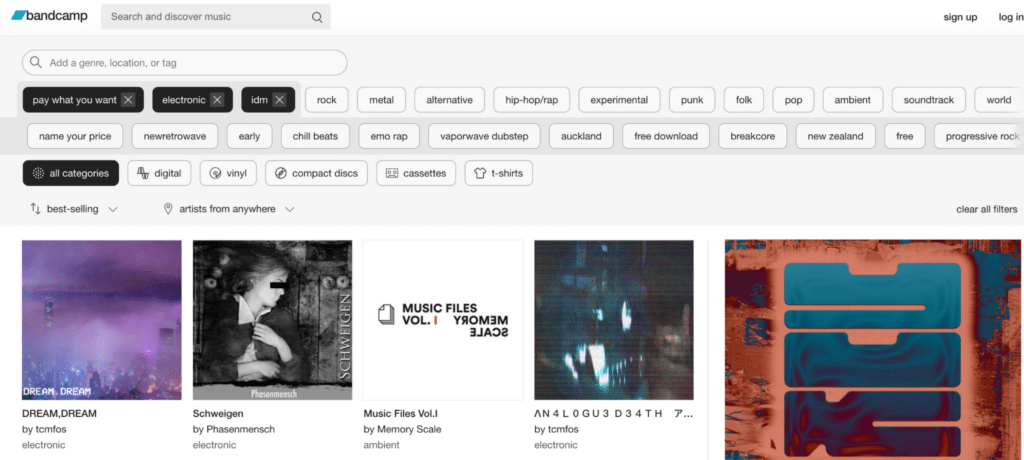Select the 'new zealand' tag

(x=835, y=137)
